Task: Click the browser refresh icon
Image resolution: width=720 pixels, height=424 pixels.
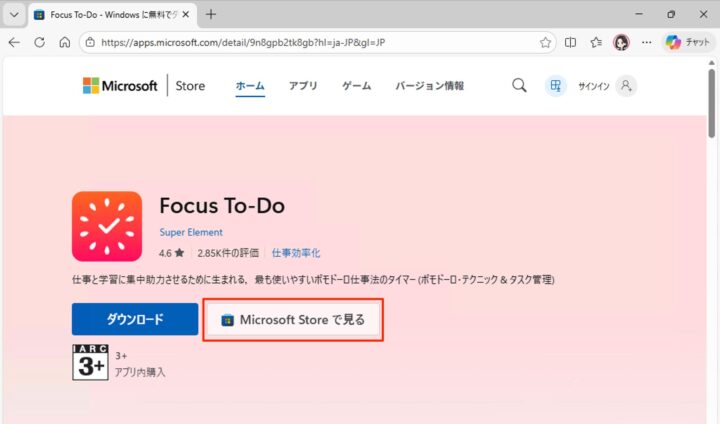Action: tap(40, 43)
